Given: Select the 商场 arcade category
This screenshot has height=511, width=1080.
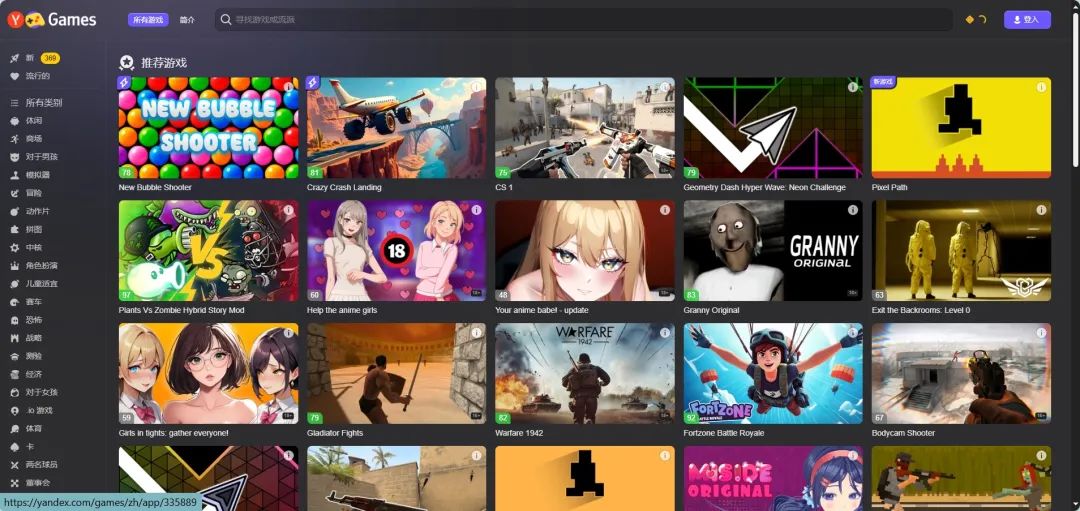Looking at the screenshot, I should pyautogui.click(x=26, y=138).
